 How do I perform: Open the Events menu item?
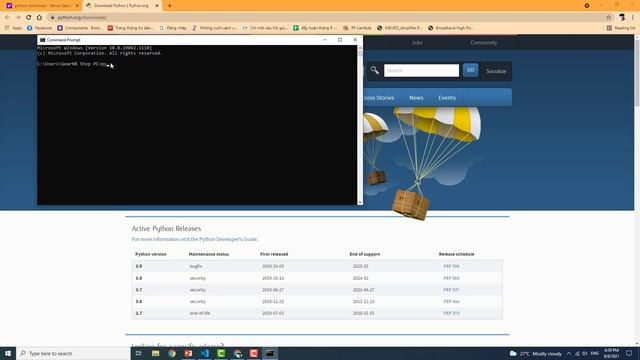pos(447,98)
